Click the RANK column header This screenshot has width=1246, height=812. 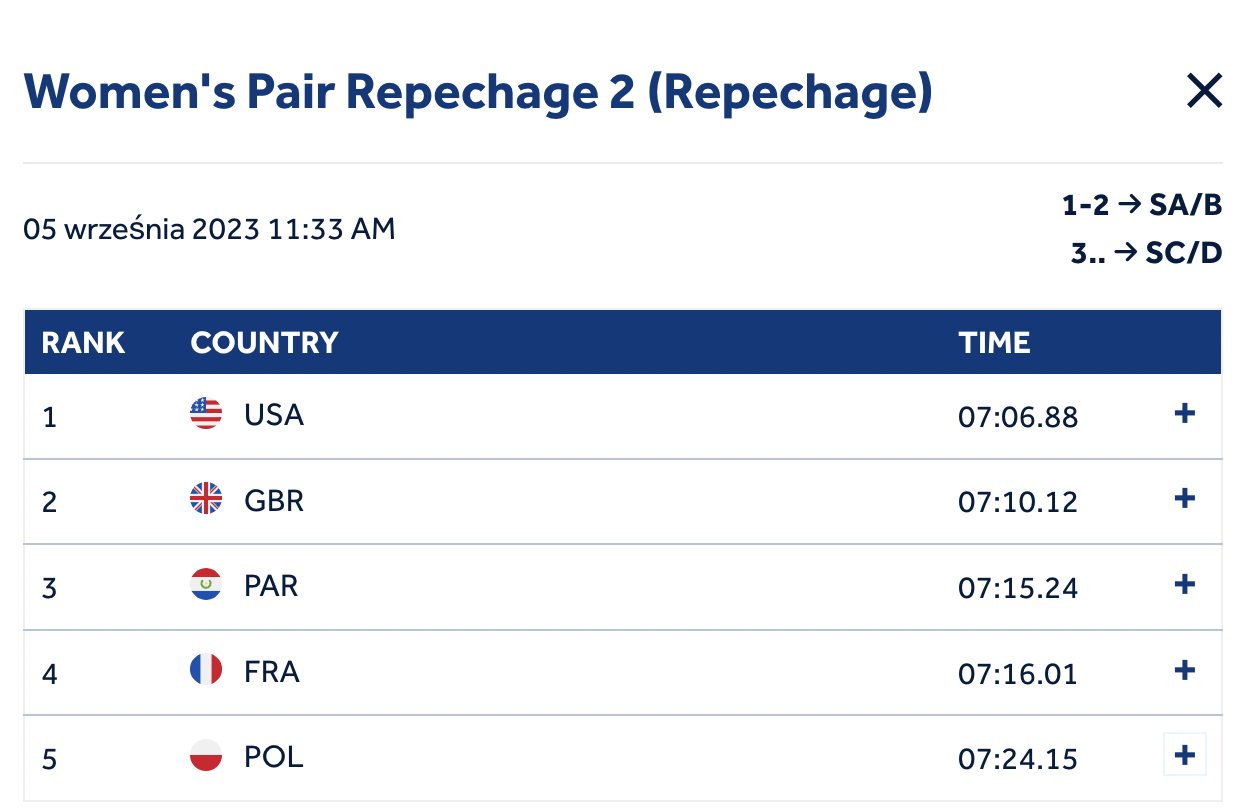83,343
